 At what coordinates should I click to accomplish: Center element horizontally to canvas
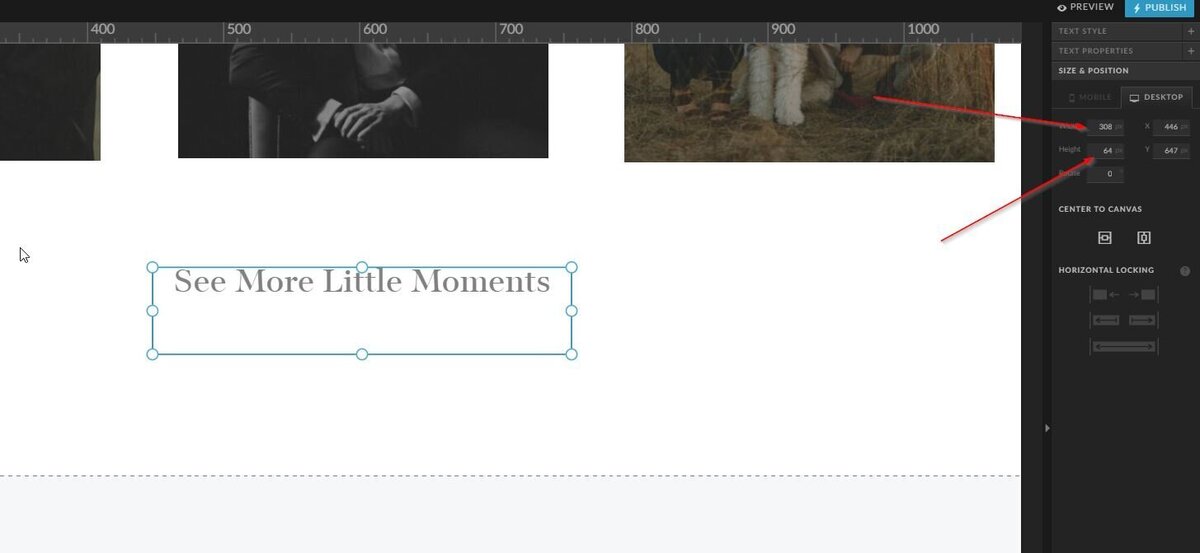[x=1105, y=238]
